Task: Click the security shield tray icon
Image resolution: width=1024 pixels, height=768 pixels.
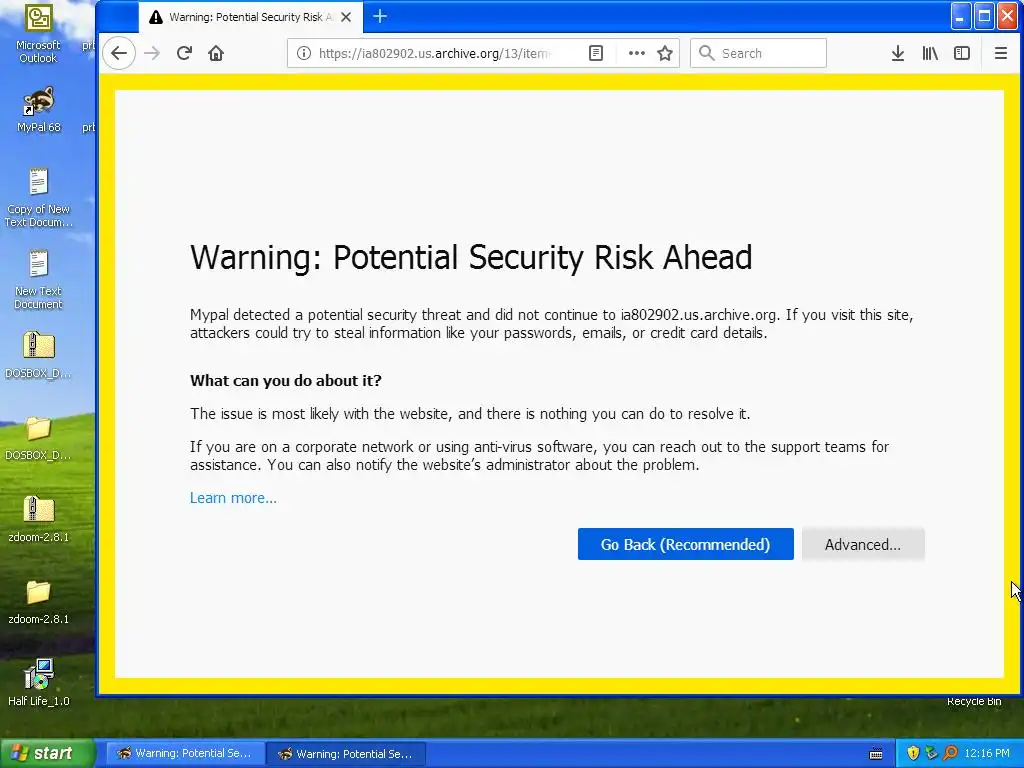Action: [913, 753]
